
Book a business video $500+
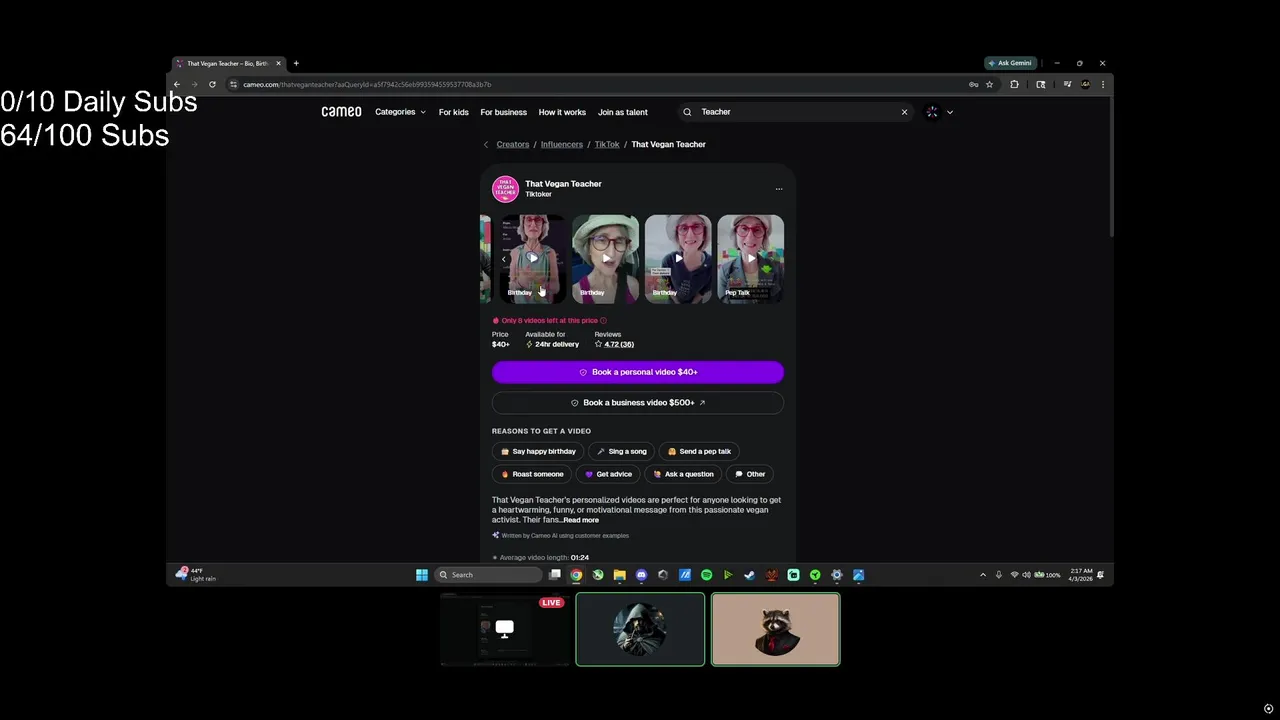(x=638, y=403)
